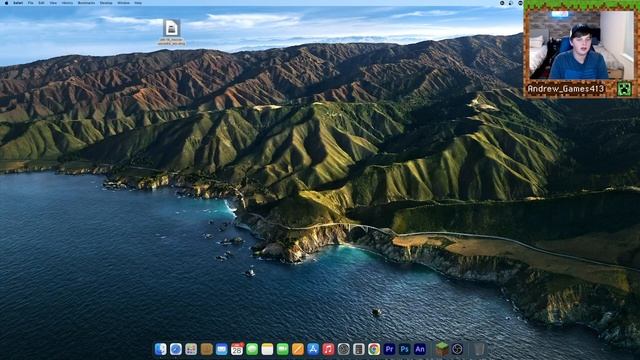The height and width of the screenshot is (360, 640).
Task: Select the file icon on desktop
Action: pyautogui.click(x=171, y=29)
